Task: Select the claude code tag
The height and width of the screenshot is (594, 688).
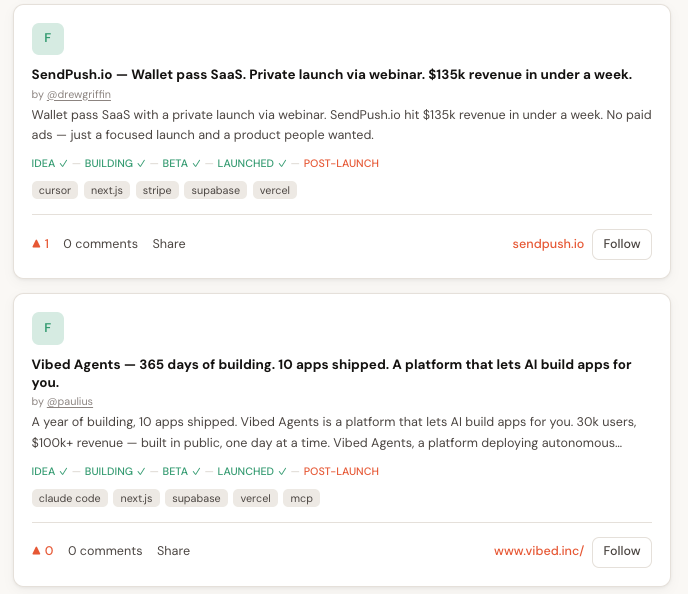Action: [70, 498]
